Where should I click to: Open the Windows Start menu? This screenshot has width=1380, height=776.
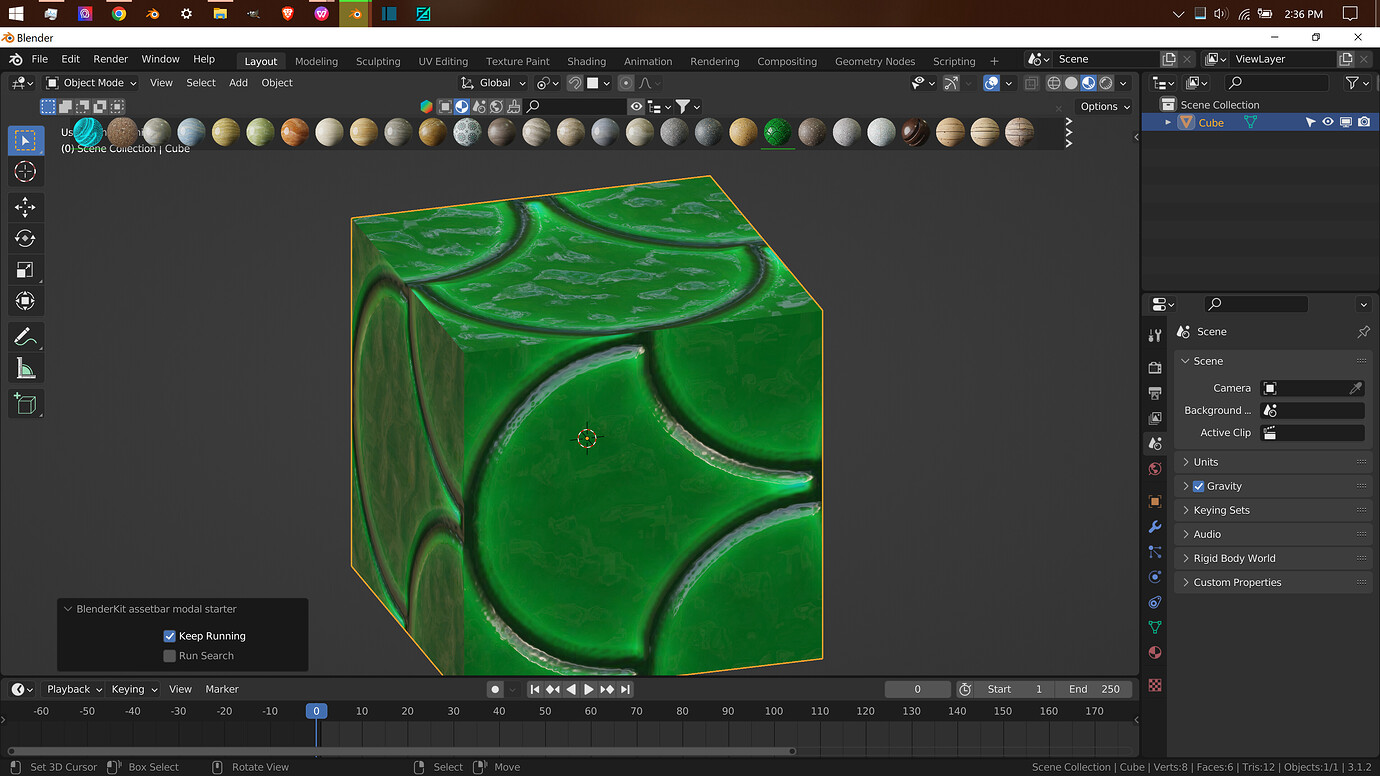16,14
